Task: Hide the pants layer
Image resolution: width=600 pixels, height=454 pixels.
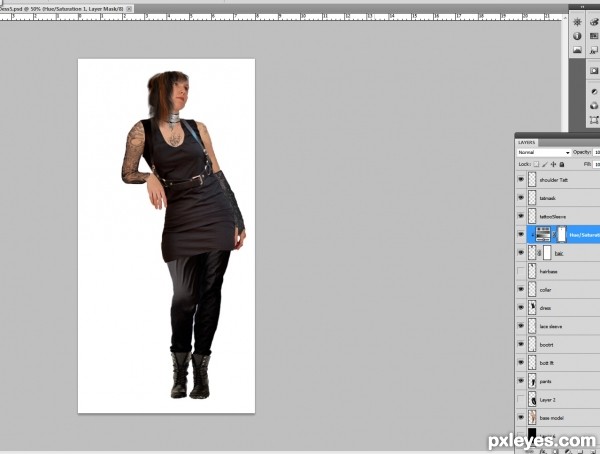Action: click(521, 381)
